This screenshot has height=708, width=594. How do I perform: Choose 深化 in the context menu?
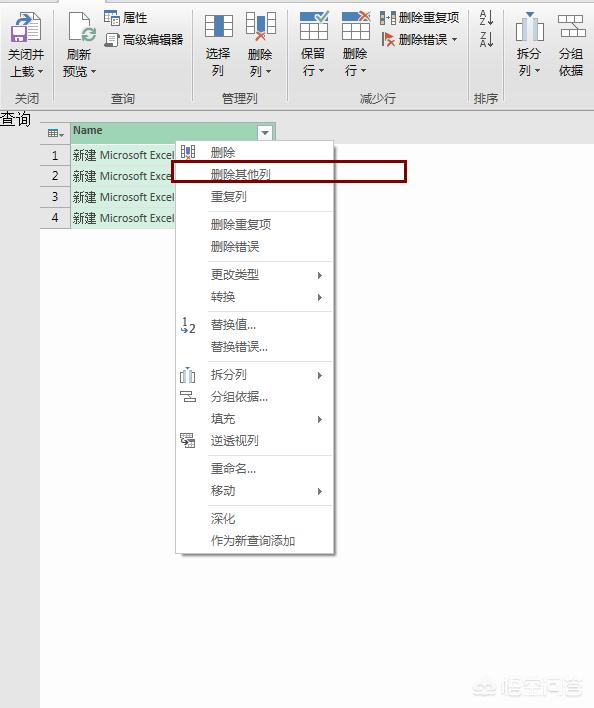pos(255,519)
